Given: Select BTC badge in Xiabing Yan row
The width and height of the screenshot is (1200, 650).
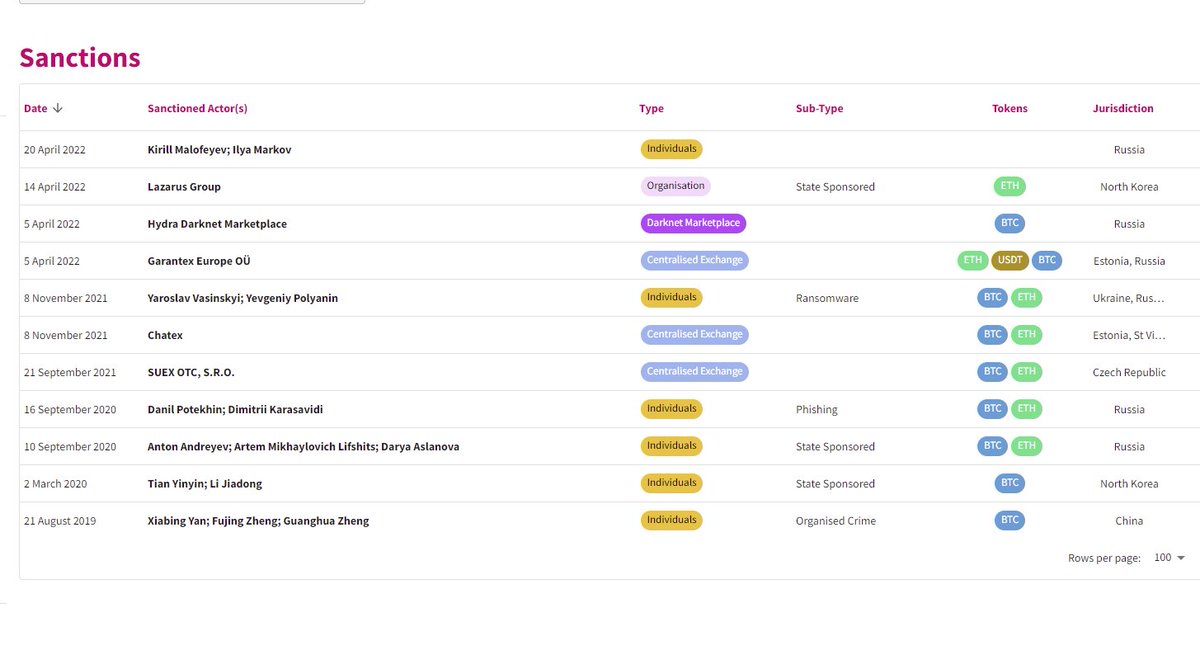Looking at the screenshot, I should click(1009, 519).
